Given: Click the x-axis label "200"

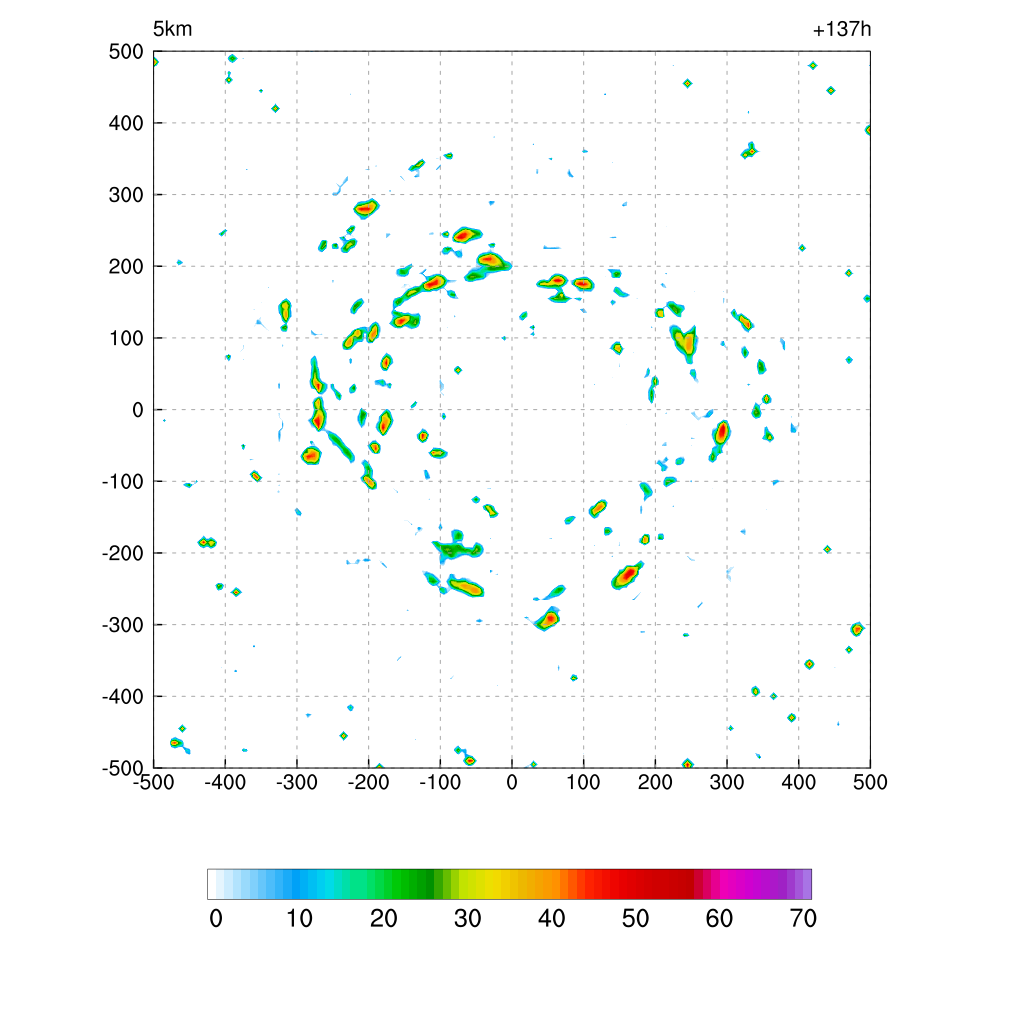Looking at the screenshot, I should [x=655, y=782].
